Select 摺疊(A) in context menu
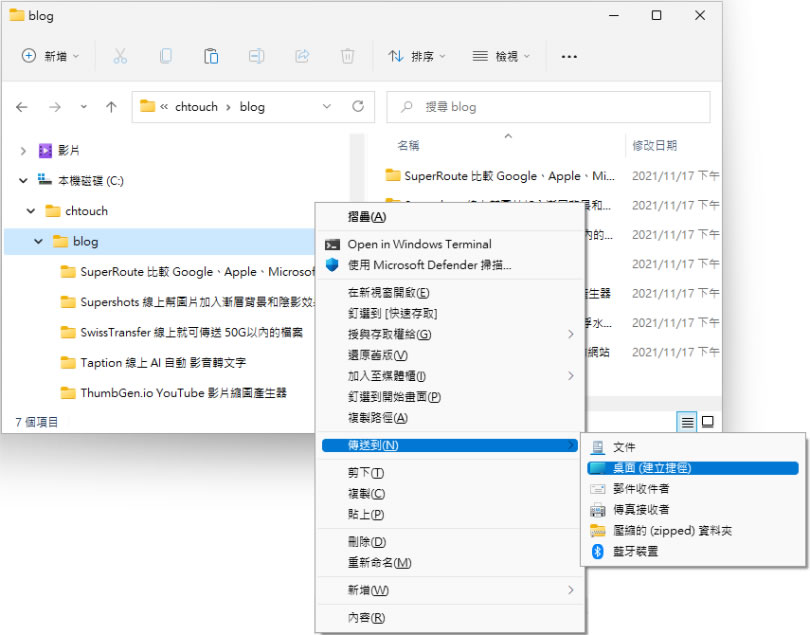Viewport: 810px width, 635px height. [x=449, y=217]
